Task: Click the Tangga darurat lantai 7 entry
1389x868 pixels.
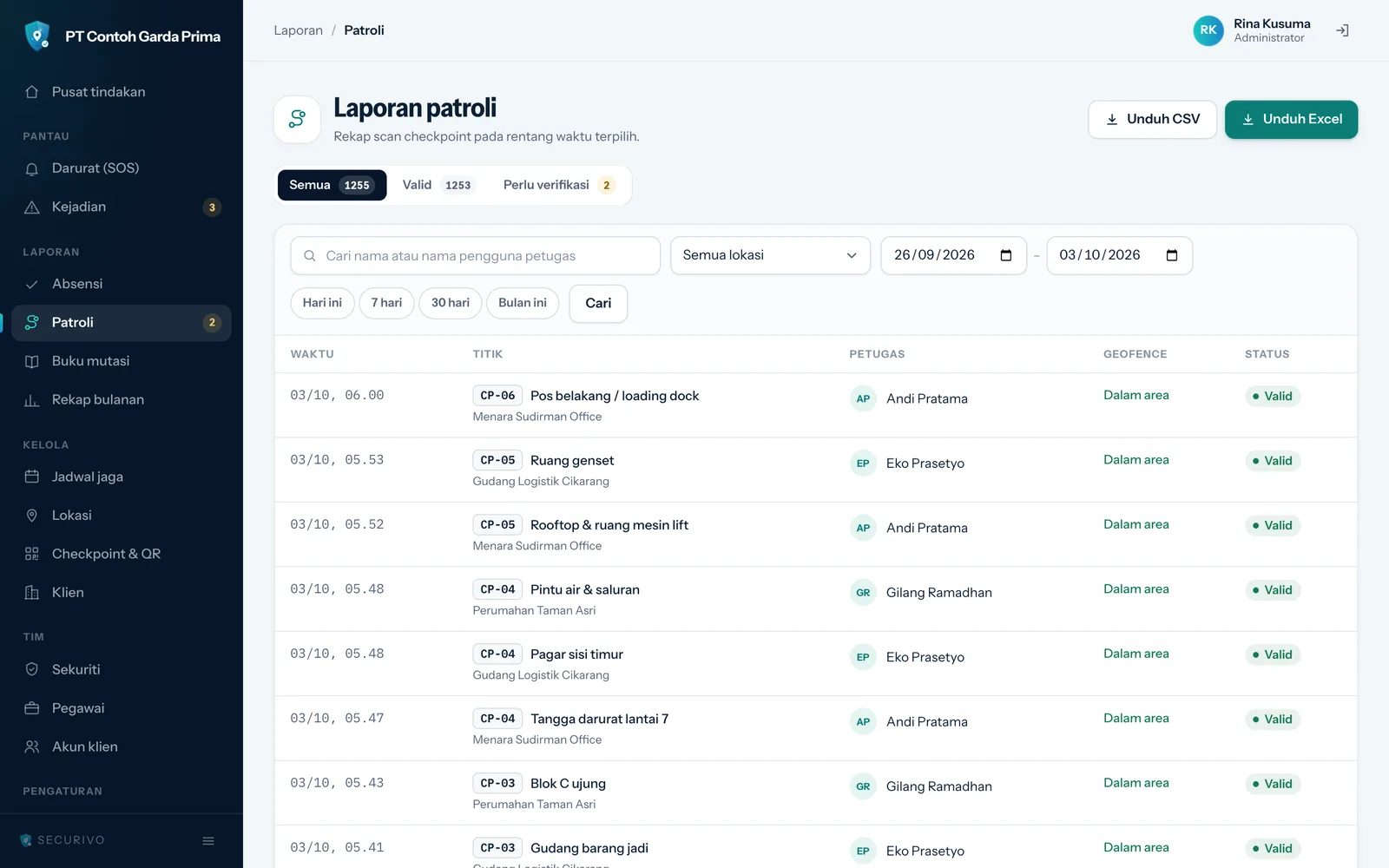Action: point(600,720)
